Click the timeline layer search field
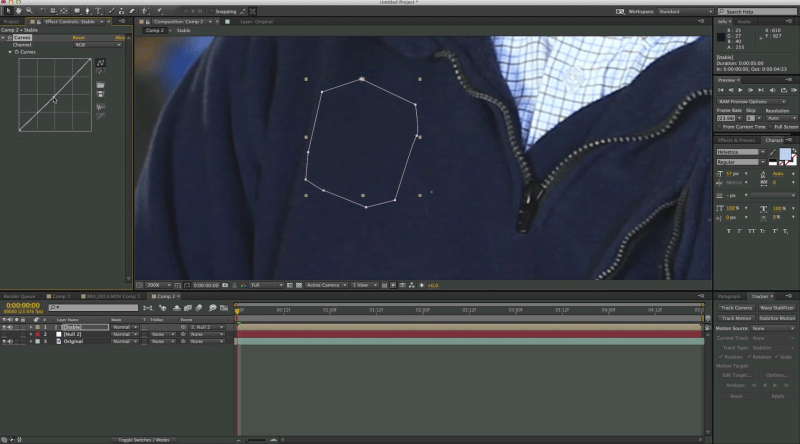The image size is (800, 444). [x=93, y=308]
